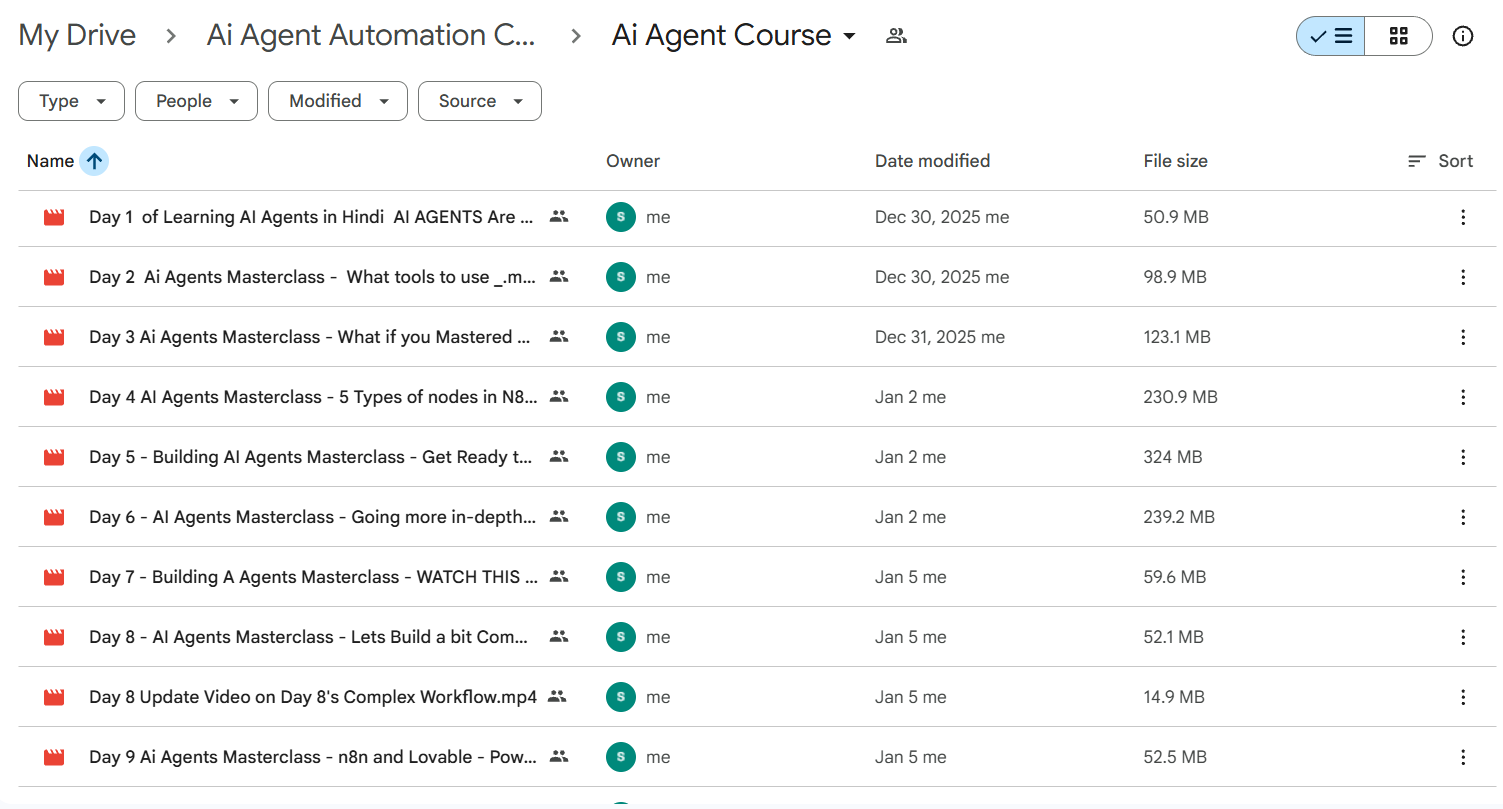Reverse sort direction with the Name arrow
The width and height of the screenshot is (1503, 809).
(94, 161)
